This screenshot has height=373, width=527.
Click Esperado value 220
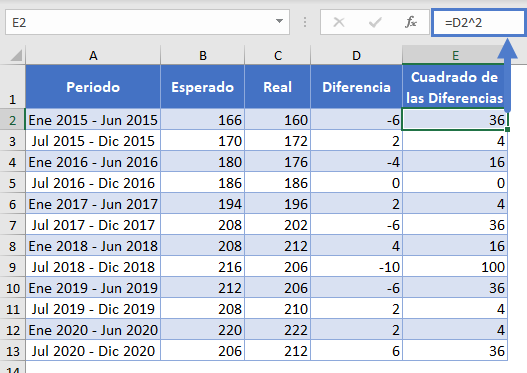tap(203, 330)
